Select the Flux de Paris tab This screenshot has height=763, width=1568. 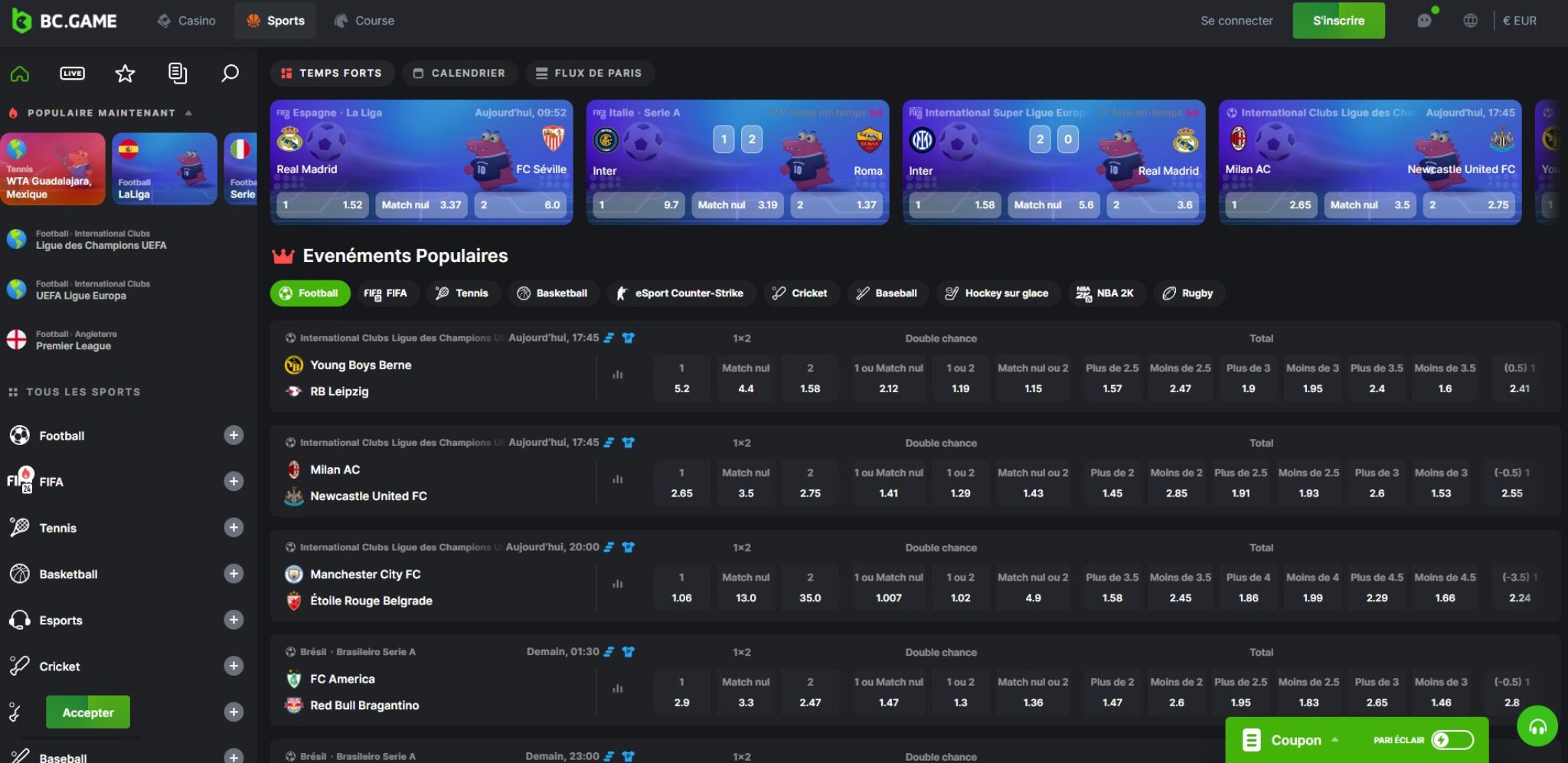click(x=589, y=73)
